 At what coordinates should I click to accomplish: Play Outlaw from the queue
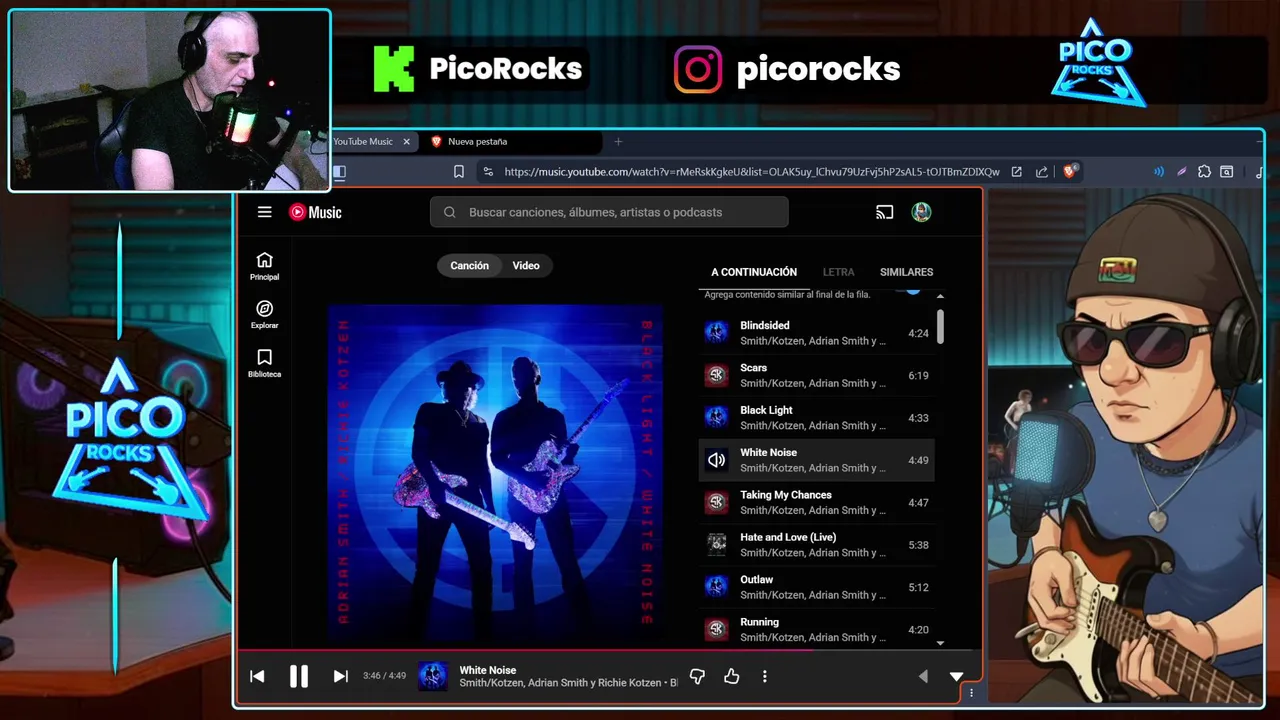[817, 587]
